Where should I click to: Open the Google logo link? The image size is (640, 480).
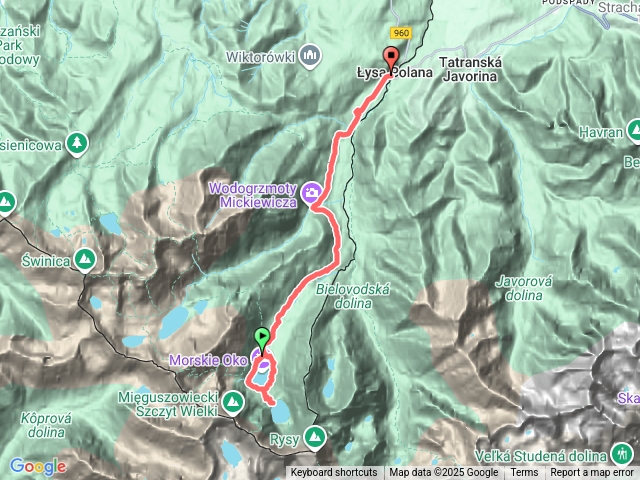(38, 467)
